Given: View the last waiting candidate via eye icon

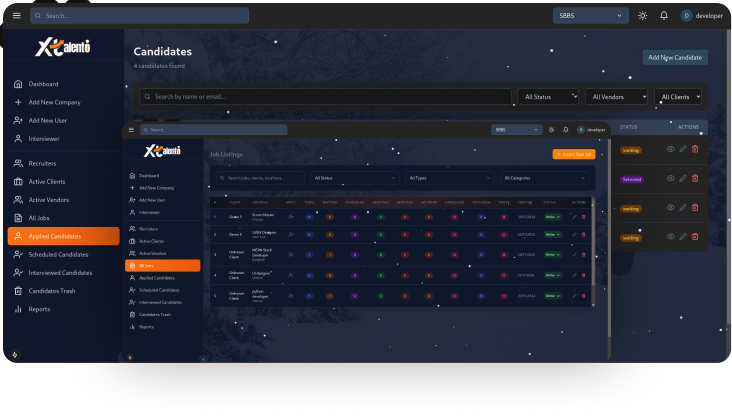Looking at the screenshot, I should (671, 238).
